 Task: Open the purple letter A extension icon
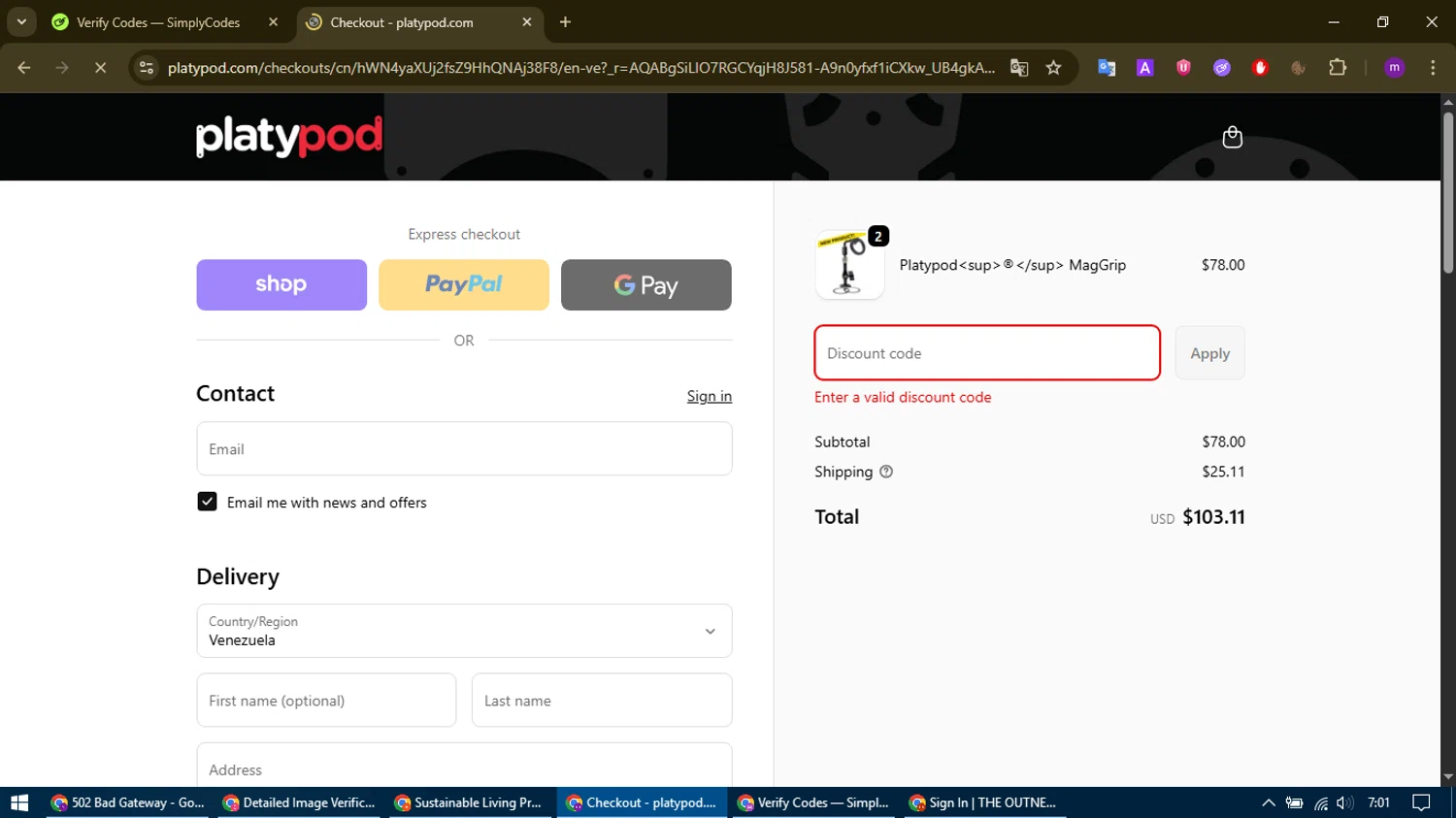click(x=1144, y=68)
